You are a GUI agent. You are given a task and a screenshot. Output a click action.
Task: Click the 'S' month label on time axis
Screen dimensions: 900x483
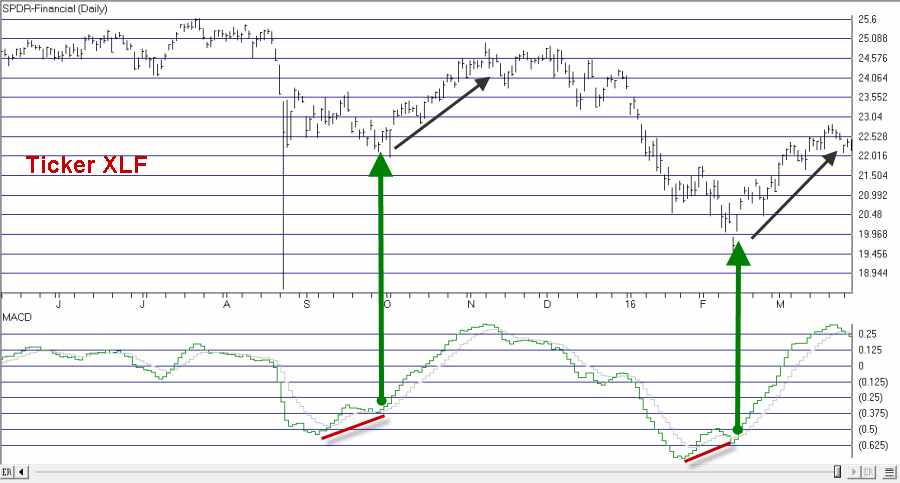307,304
